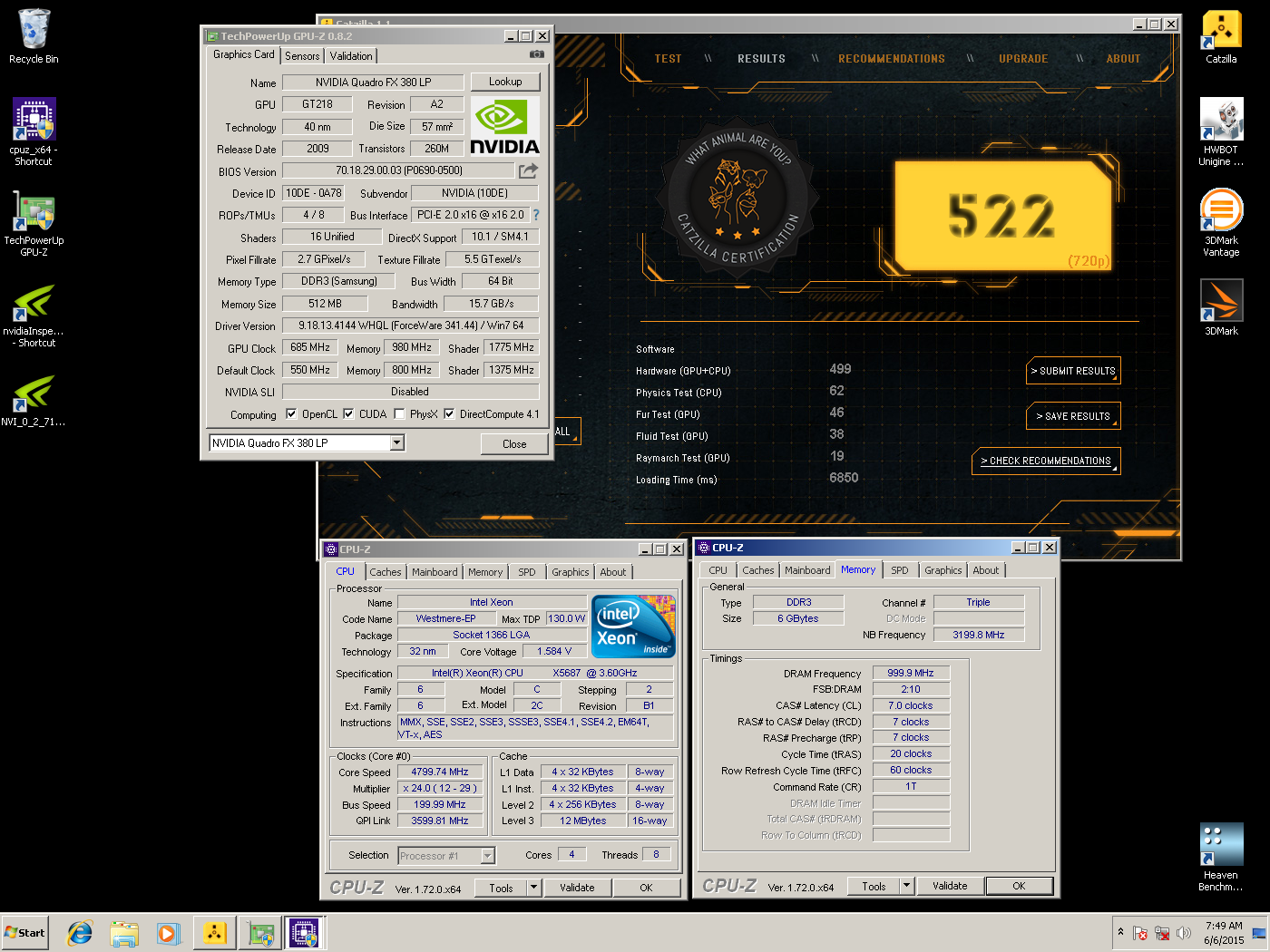Image resolution: width=1270 pixels, height=952 pixels.
Task: Open the RECOMMENDATIONS menu in Catzilla
Action: (892, 59)
